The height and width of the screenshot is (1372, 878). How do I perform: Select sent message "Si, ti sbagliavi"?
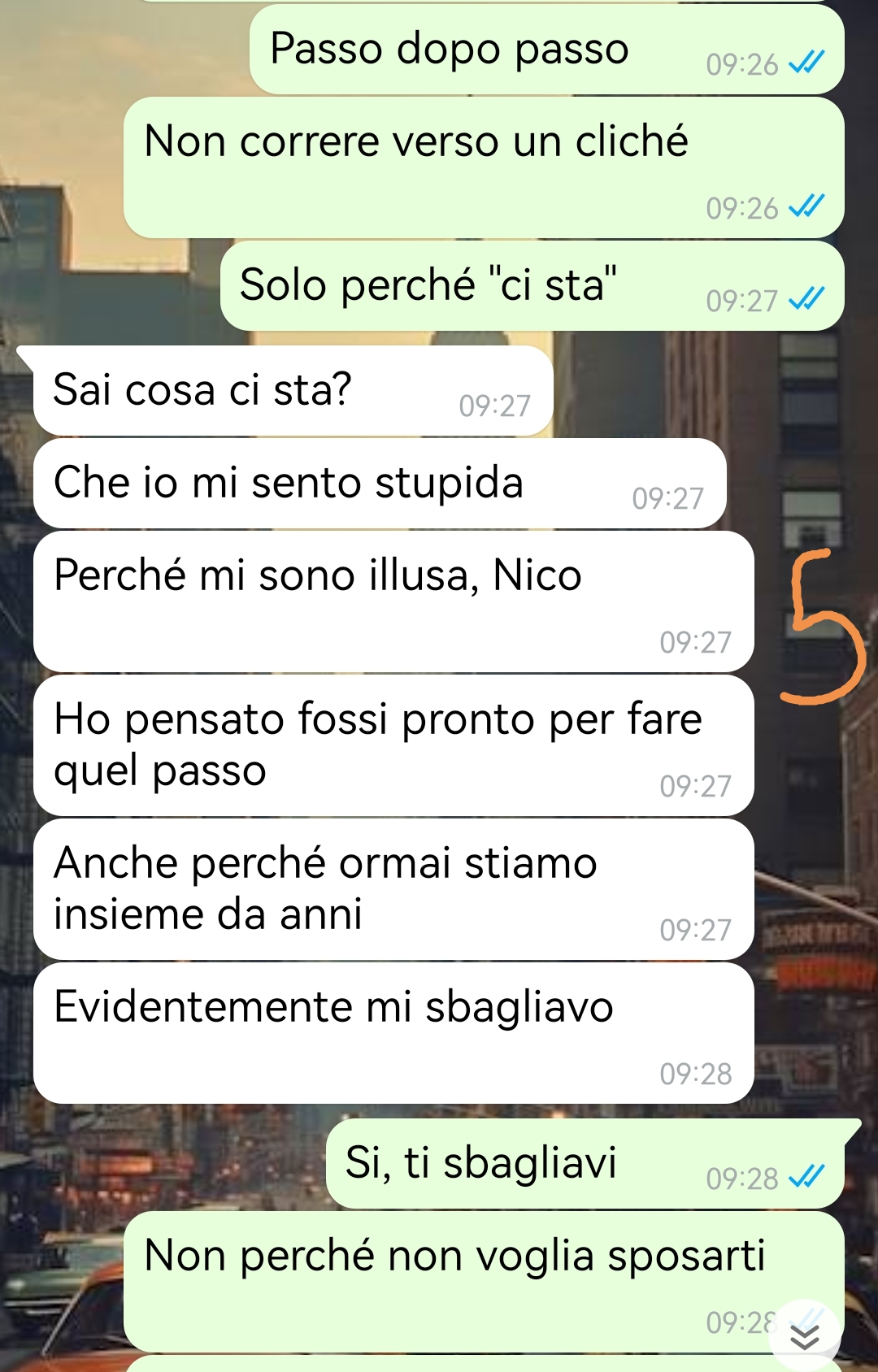(585, 1163)
